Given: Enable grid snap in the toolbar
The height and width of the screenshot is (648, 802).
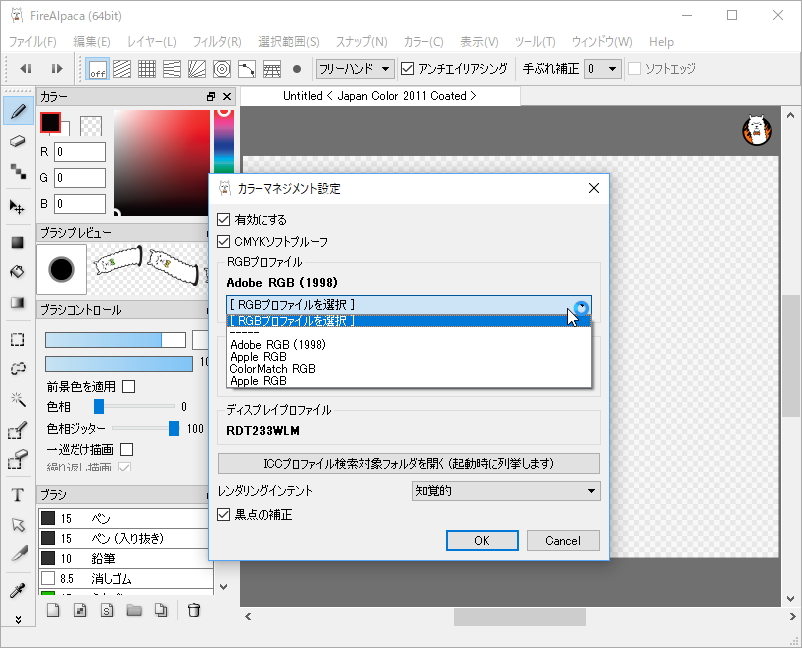Looking at the screenshot, I should coord(147,69).
